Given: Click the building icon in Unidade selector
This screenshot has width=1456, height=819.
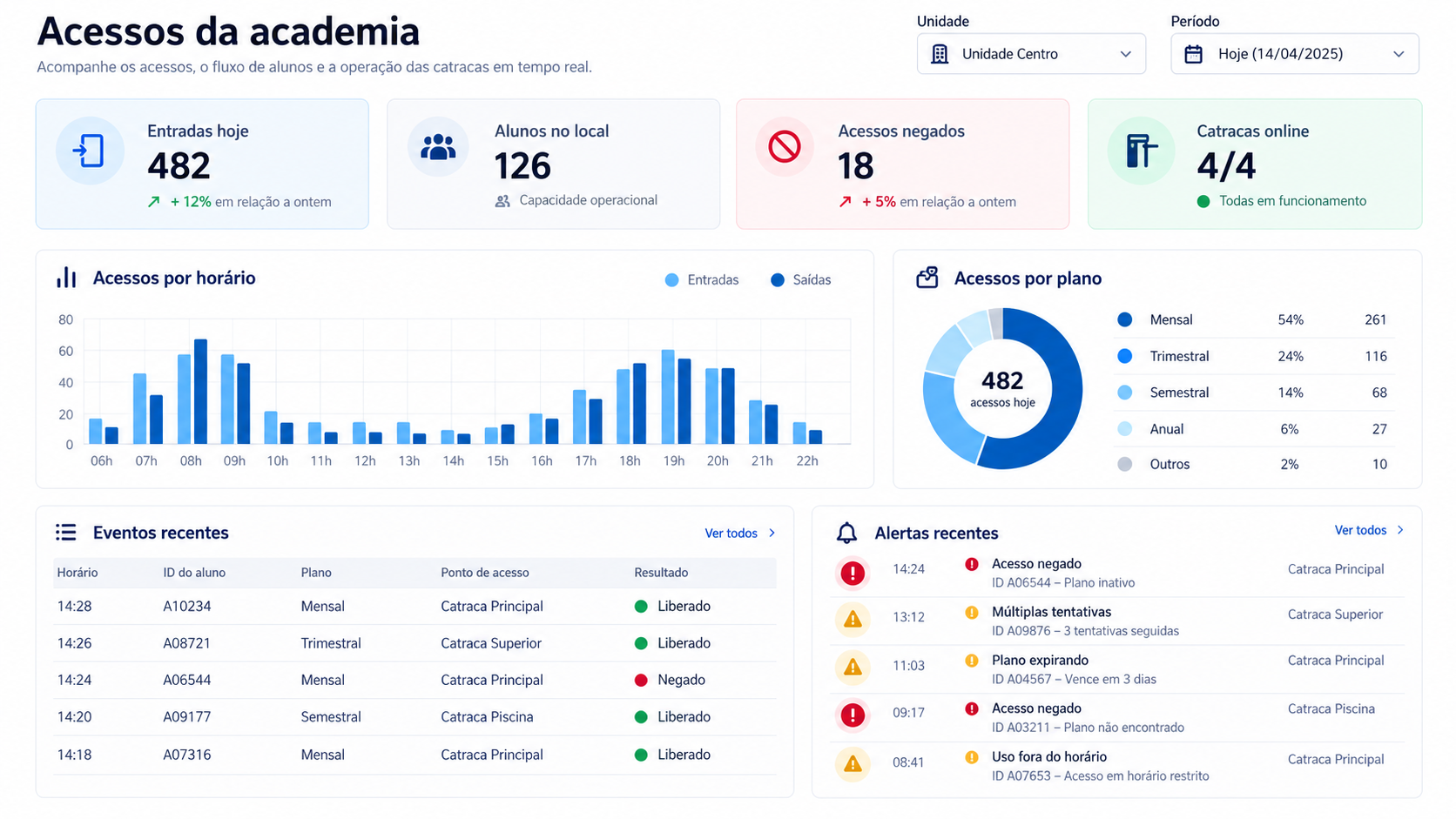Looking at the screenshot, I should (940, 54).
